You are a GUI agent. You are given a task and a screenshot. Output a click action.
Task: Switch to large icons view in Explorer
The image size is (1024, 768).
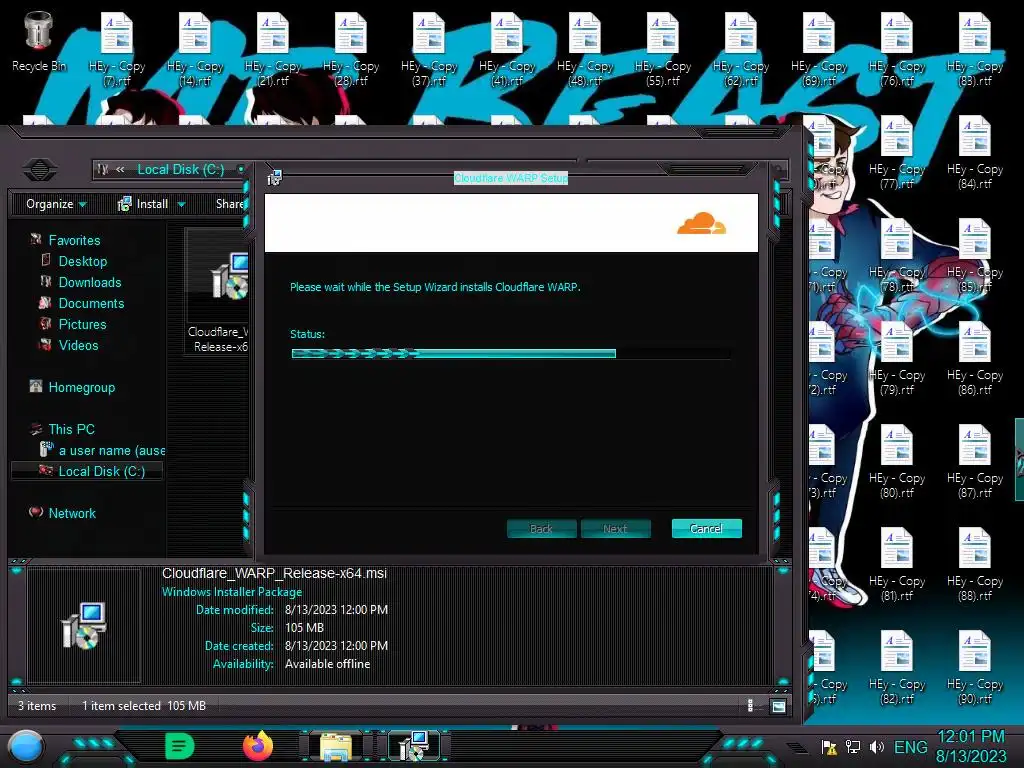click(x=778, y=706)
